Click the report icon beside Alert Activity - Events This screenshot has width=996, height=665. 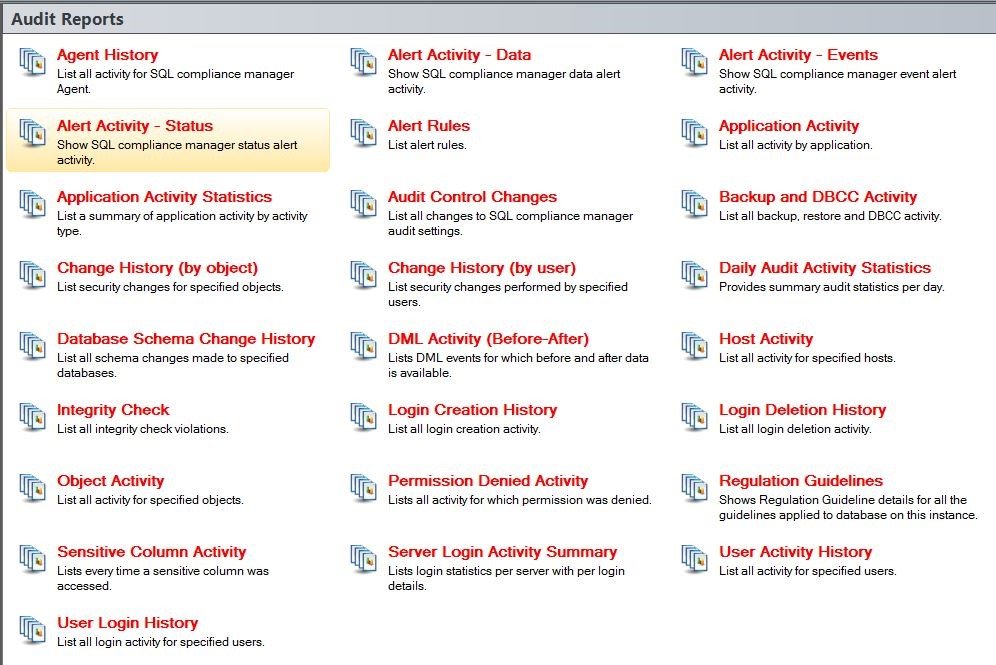point(694,62)
